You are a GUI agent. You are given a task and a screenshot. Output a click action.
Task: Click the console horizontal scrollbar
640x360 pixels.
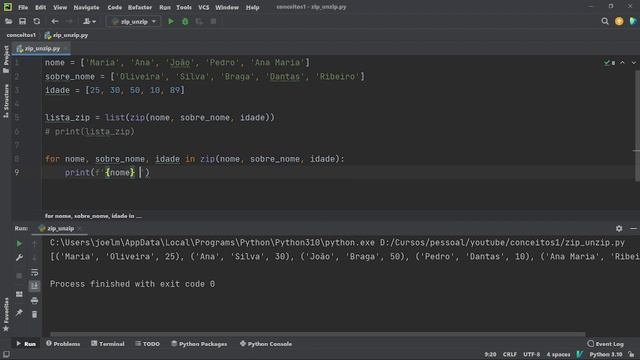(x=318, y=334)
